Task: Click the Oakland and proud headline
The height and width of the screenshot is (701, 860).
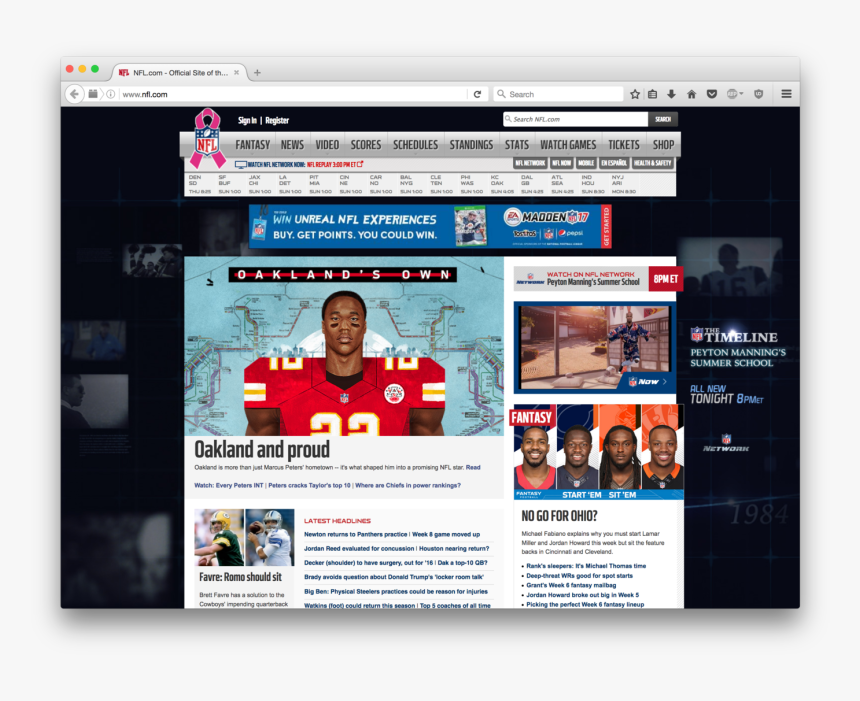Action: click(x=262, y=449)
